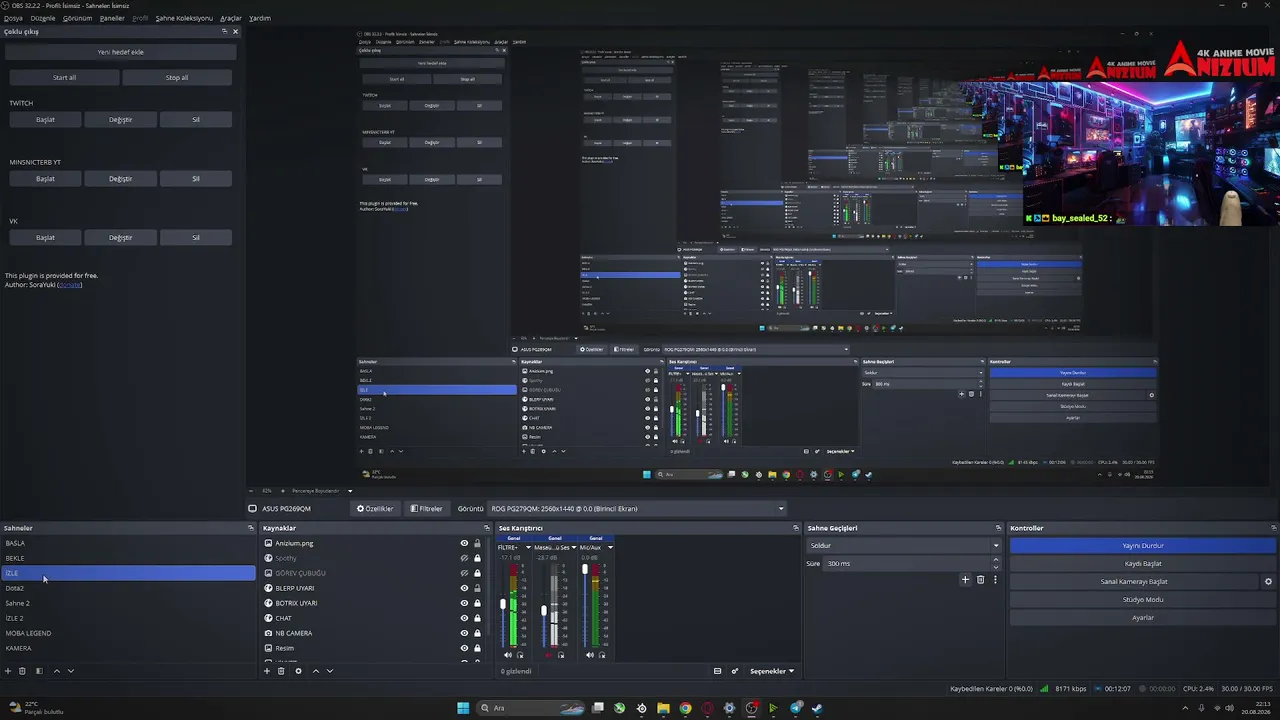1280x720 pixels.
Task: Delete selected scene with trash icon
Action: (x=22, y=671)
